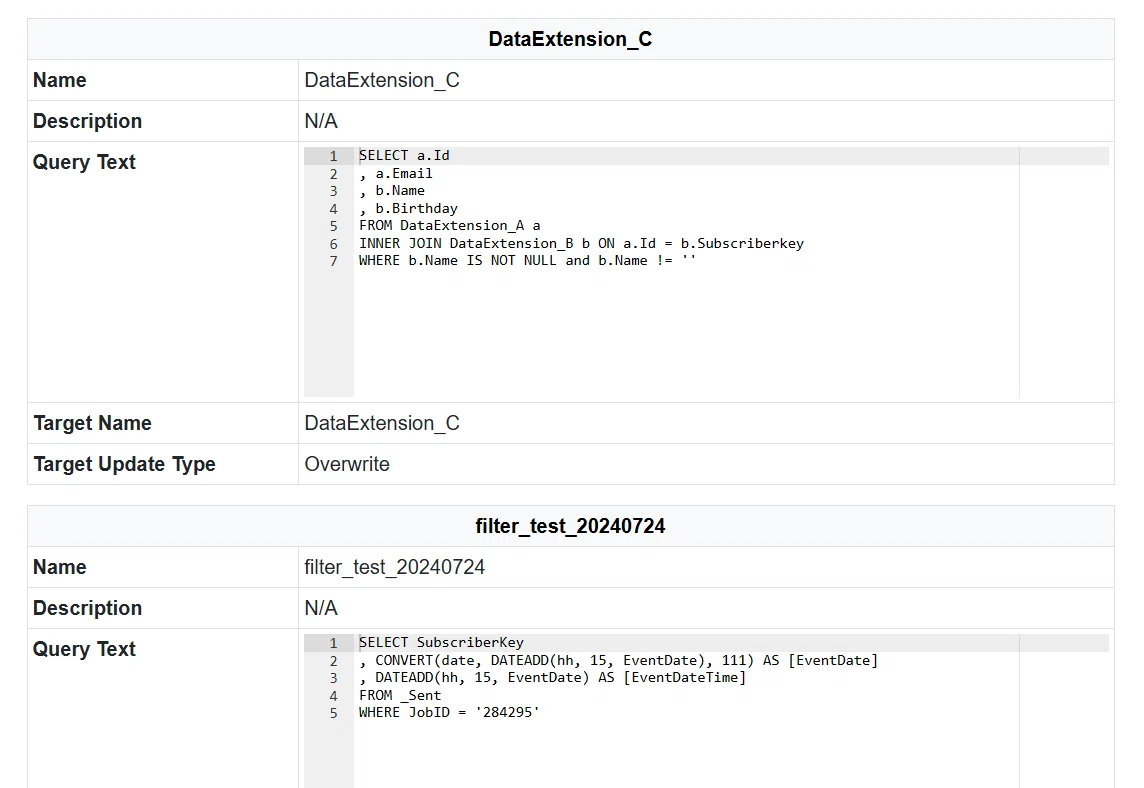Click code line ', b.Birthday'
This screenshot has height=788, width=1144.
pyautogui.click(x=409, y=209)
